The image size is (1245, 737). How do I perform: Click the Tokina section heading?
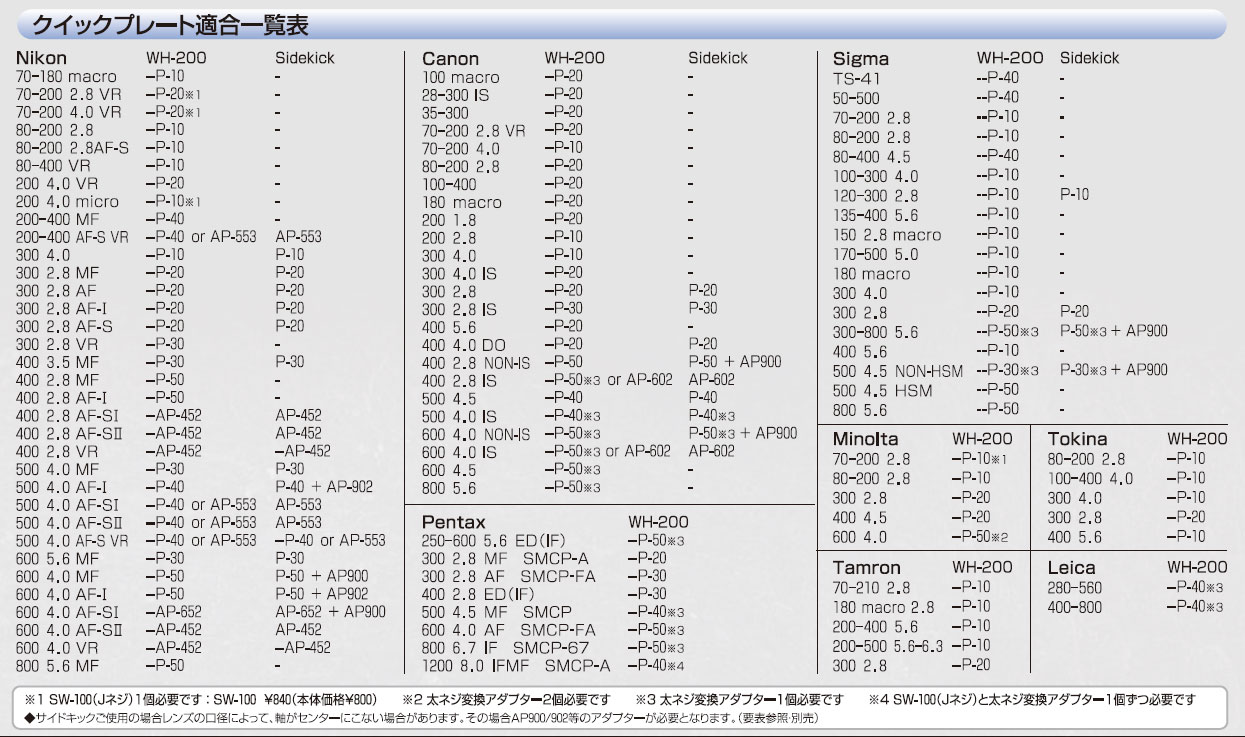(1077, 439)
